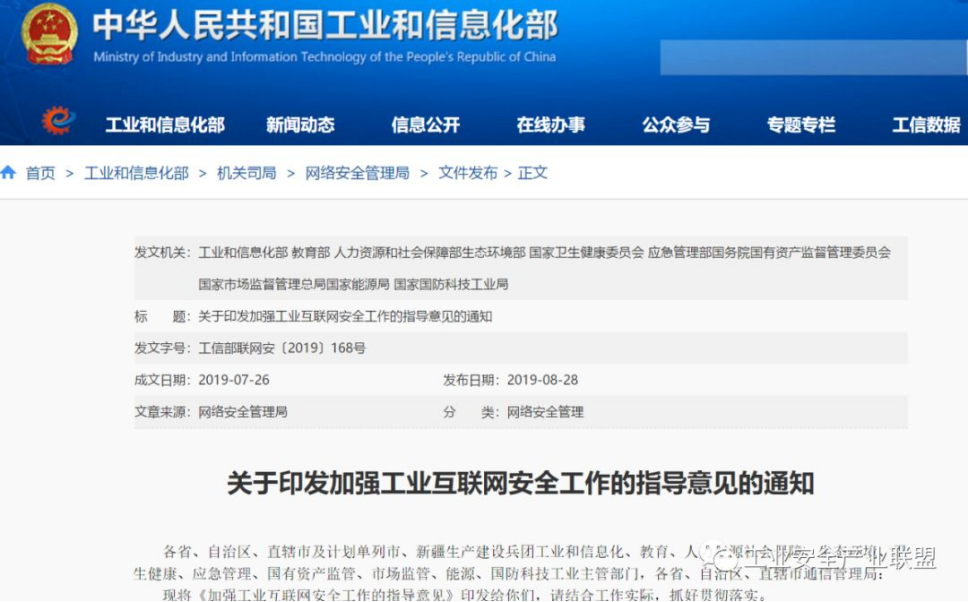Open the 工信数据 nav menu
Screen dimensions: 968x602
pyautogui.click(x=927, y=125)
